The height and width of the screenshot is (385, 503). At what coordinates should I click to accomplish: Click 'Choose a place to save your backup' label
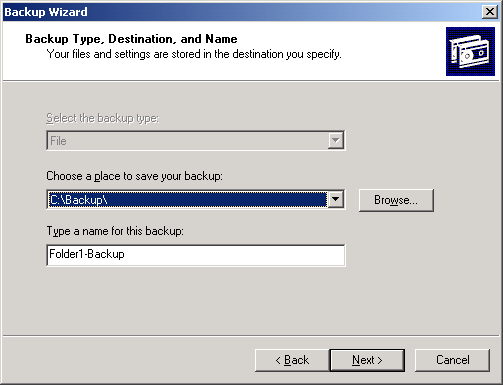click(x=134, y=176)
